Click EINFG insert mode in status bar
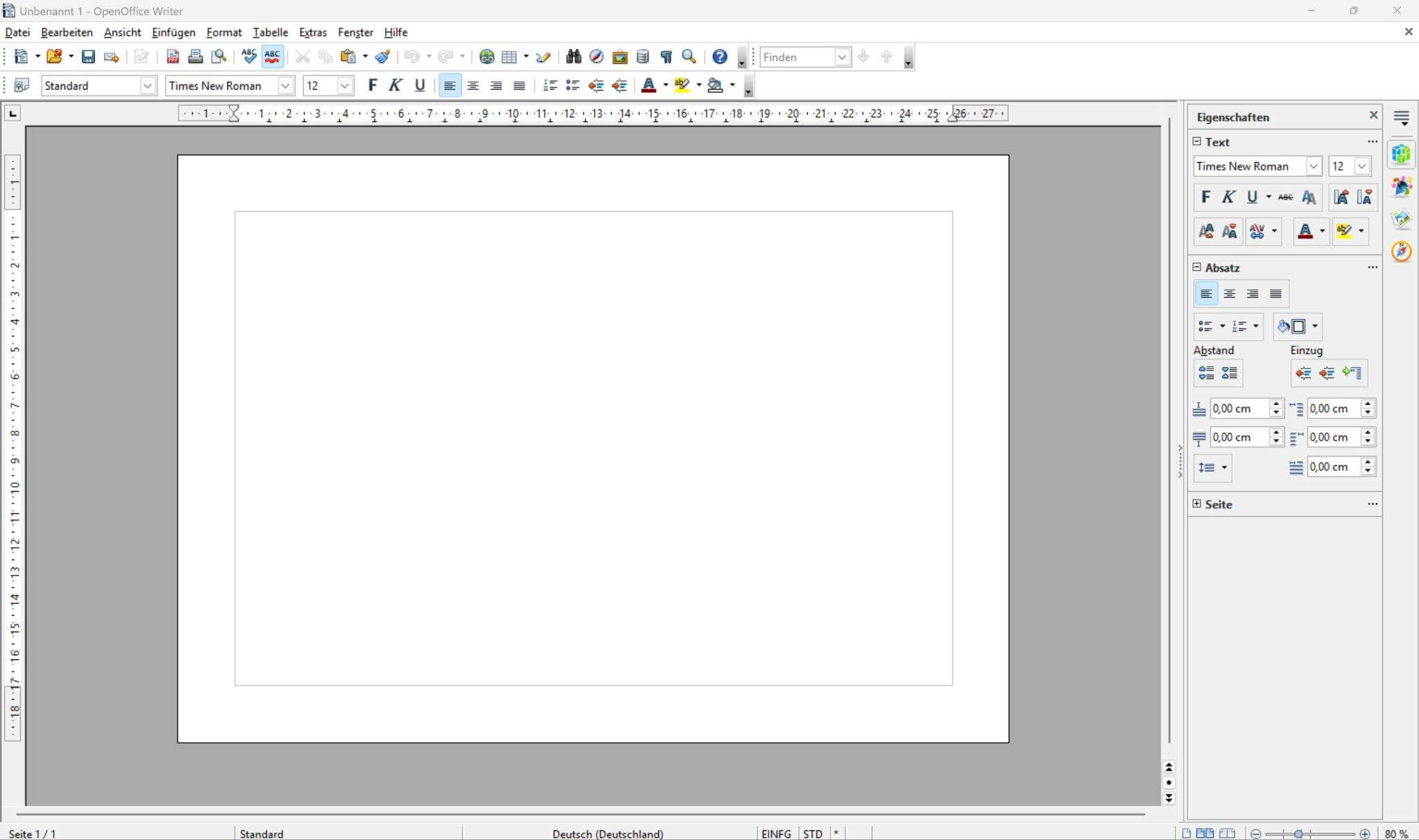This screenshot has height=840, width=1419. click(x=775, y=834)
